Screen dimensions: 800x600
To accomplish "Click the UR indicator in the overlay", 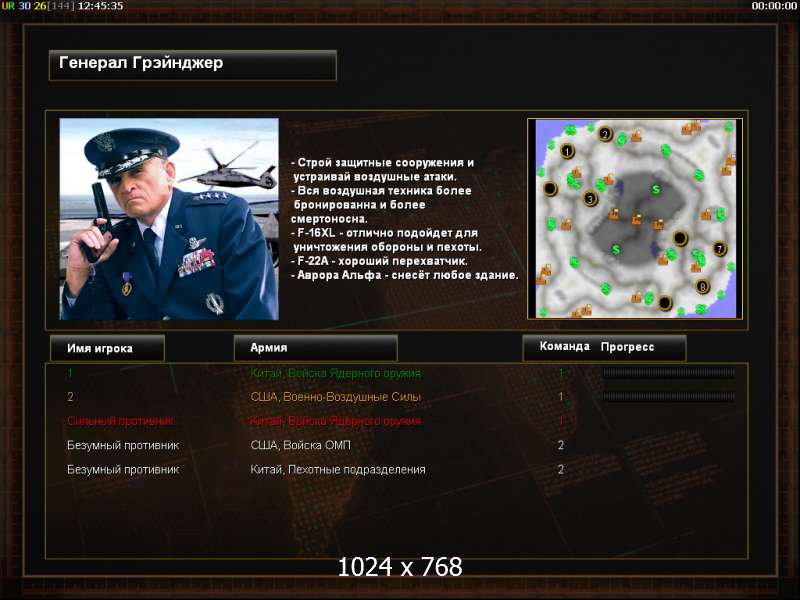I will coord(8,6).
